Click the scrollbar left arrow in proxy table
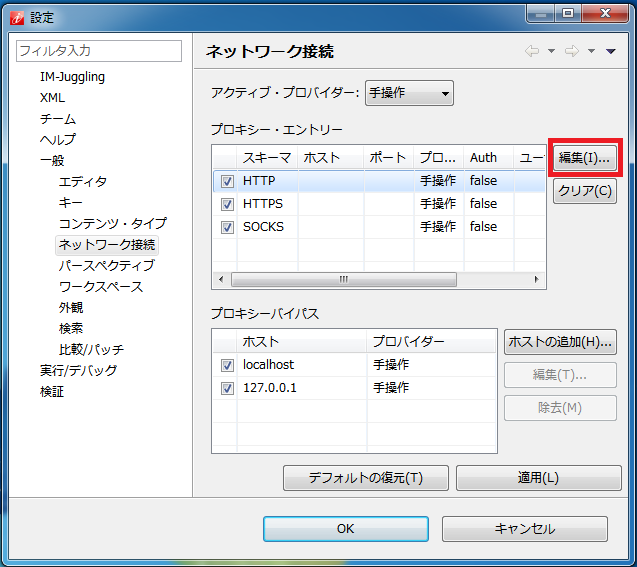Image resolution: width=637 pixels, height=567 pixels. [221, 279]
